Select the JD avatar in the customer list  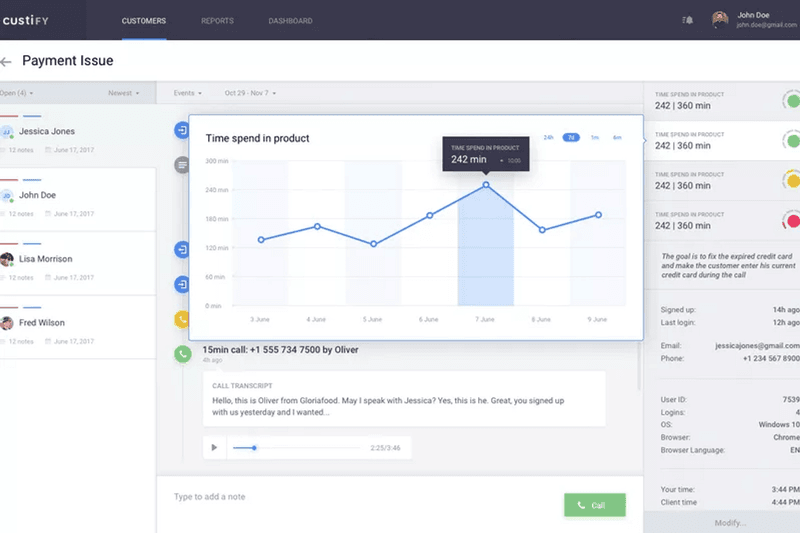click(x=7, y=196)
